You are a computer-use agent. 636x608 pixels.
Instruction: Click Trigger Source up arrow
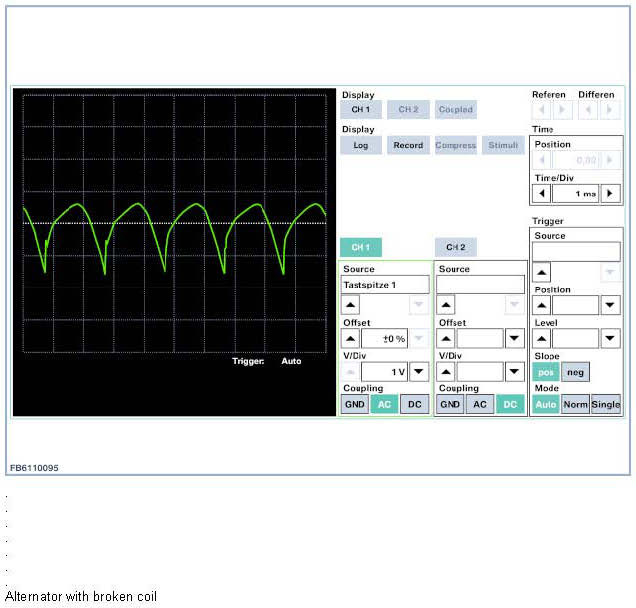(541, 272)
